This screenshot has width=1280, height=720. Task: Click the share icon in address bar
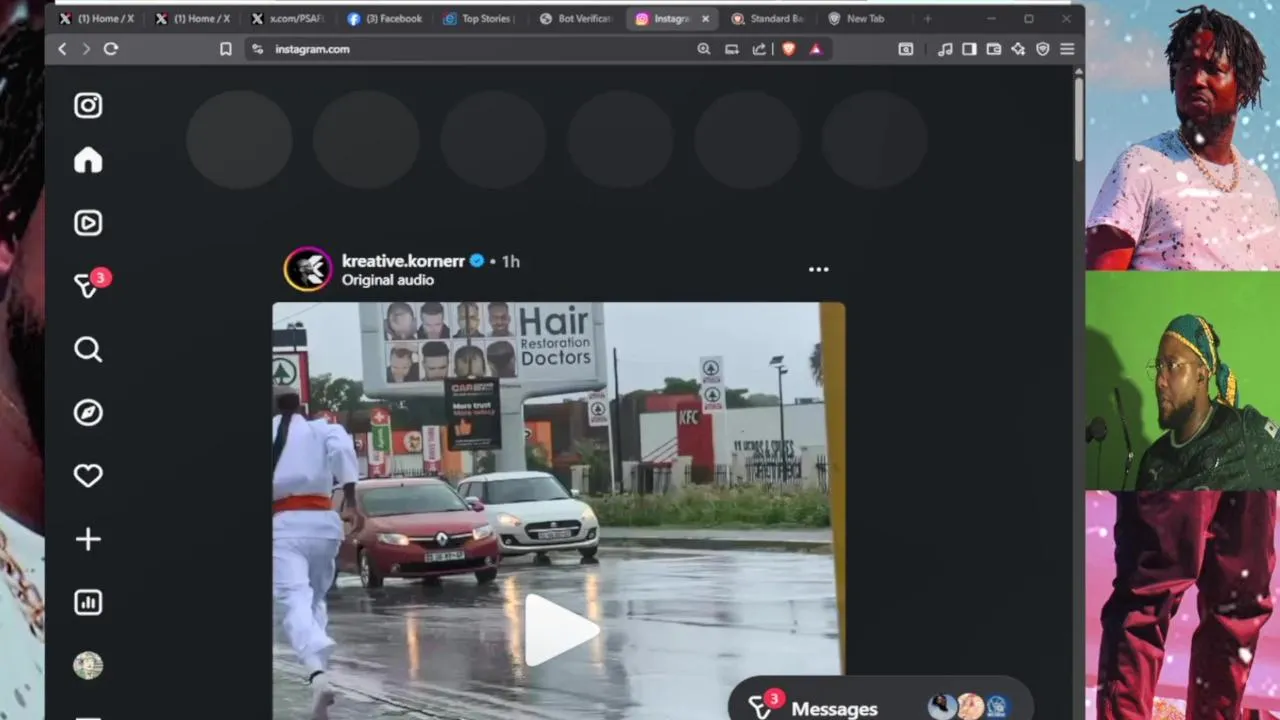pyautogui.click(x=760, y=49)
